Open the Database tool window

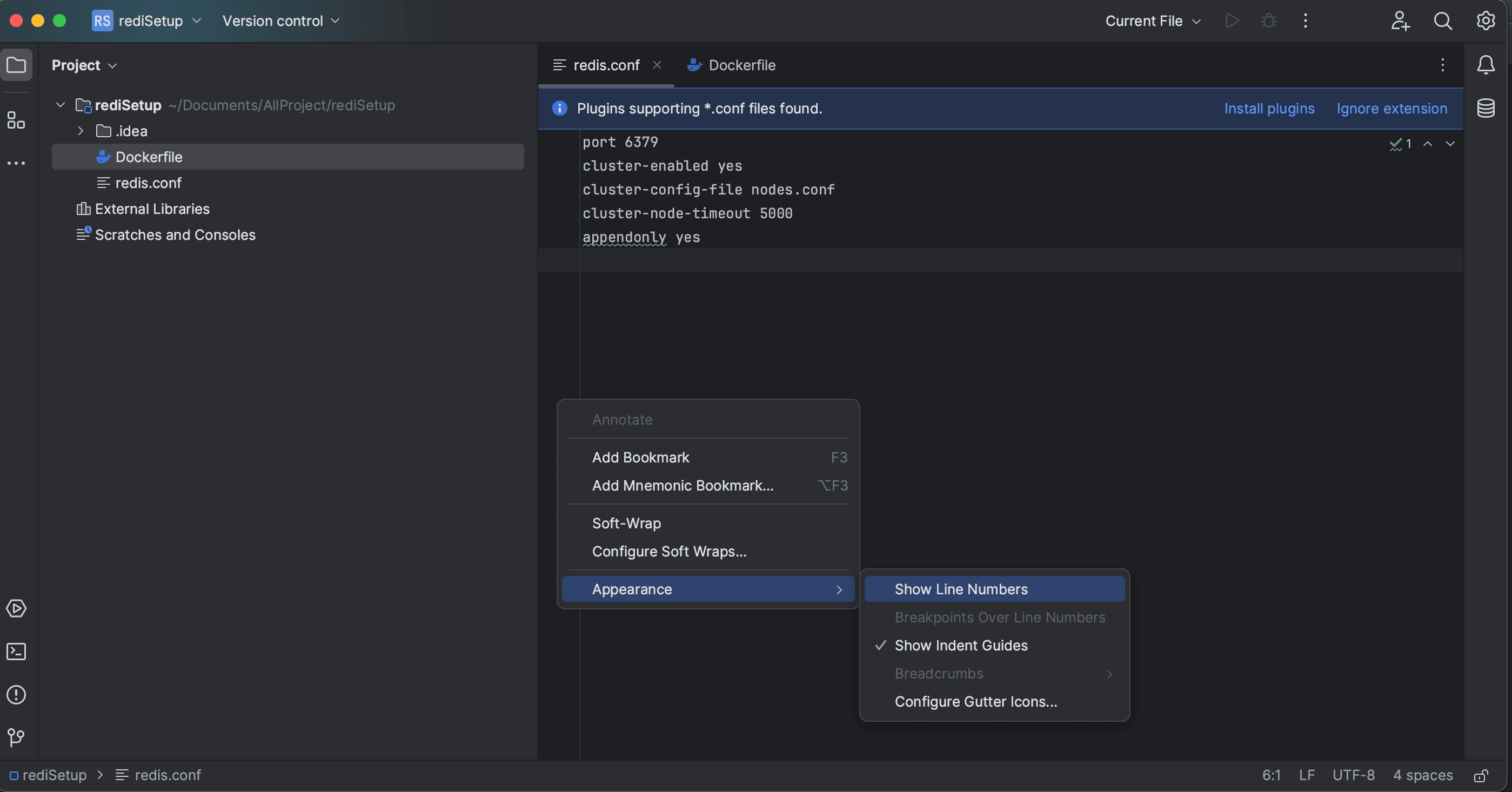click(x=1486, y=108)
